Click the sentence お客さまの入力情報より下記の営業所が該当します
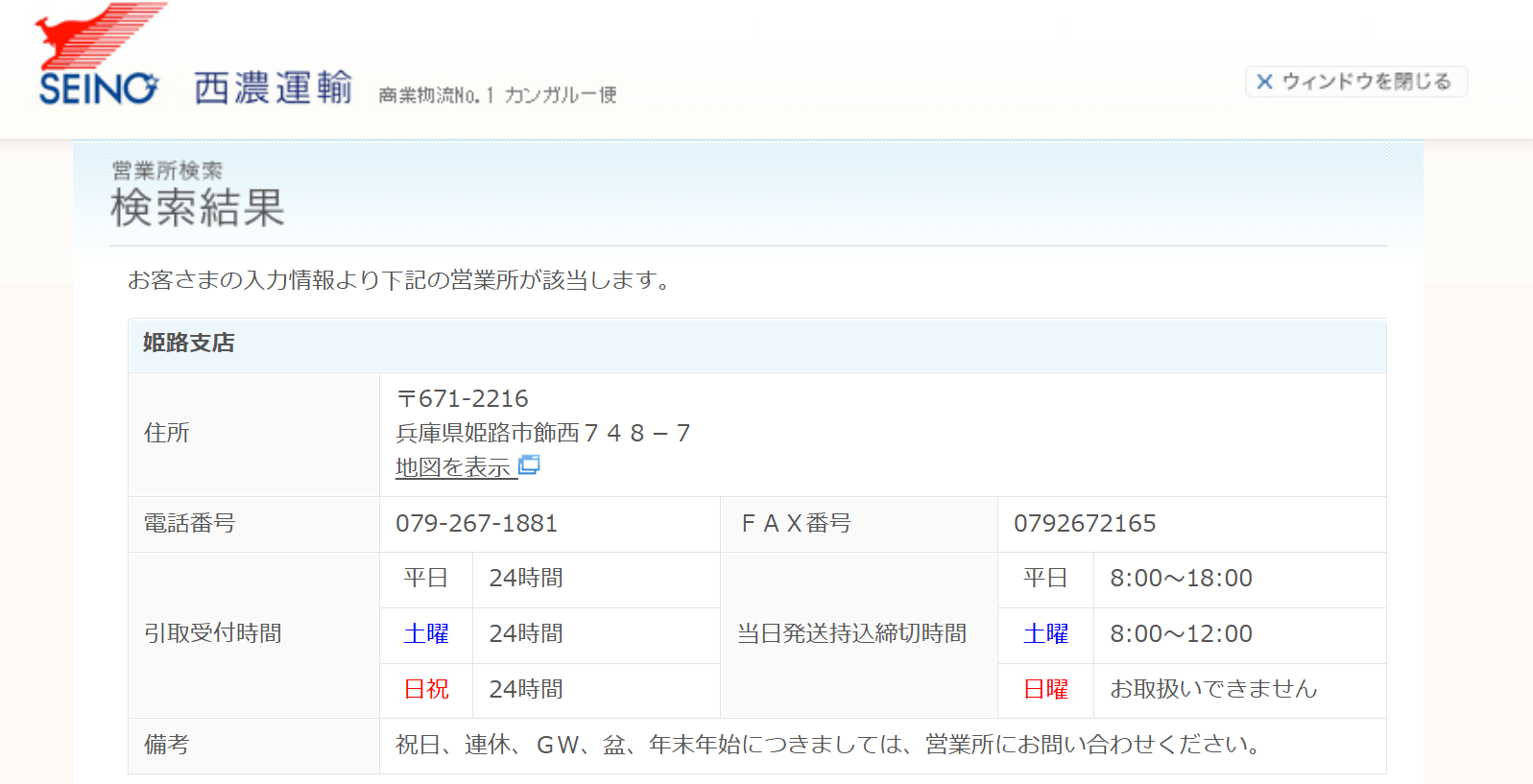 pos(399,280)
